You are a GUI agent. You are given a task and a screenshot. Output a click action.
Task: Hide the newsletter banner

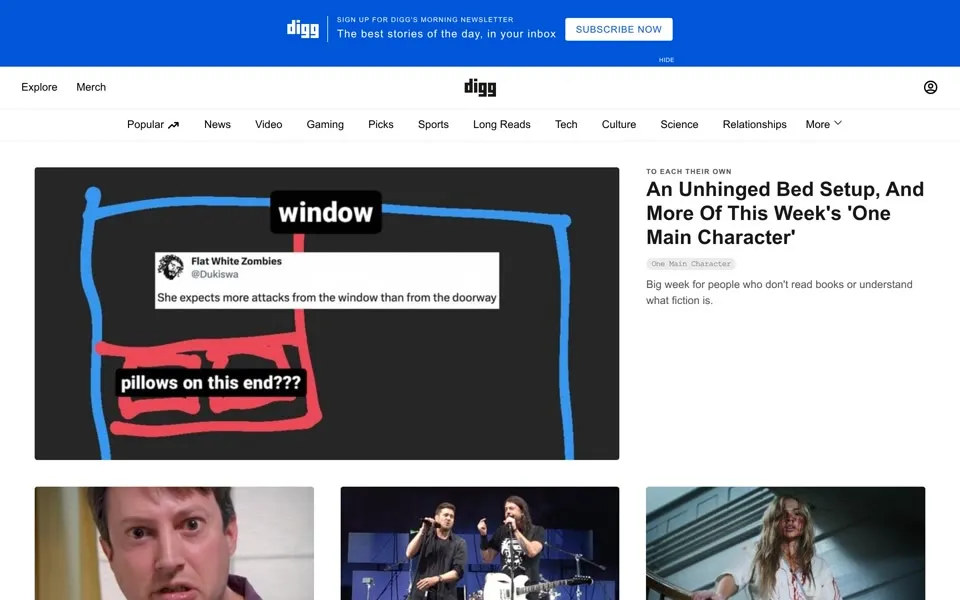[666, 60]
